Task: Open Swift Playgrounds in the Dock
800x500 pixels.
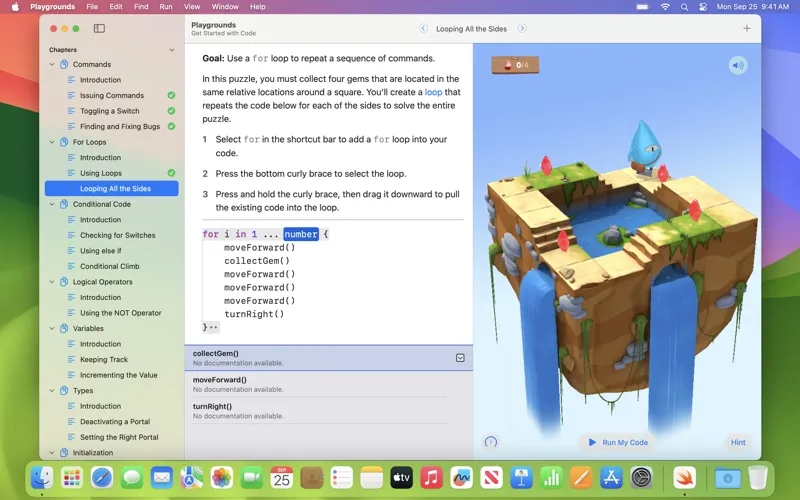Action: pos(684,478)
